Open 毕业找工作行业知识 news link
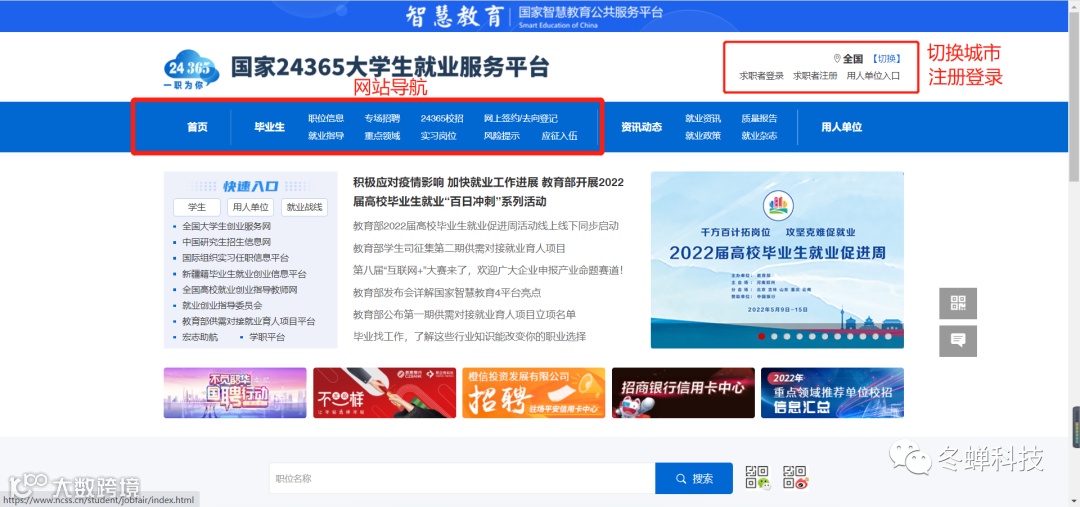1080x507 pixels. pos(469,336)
